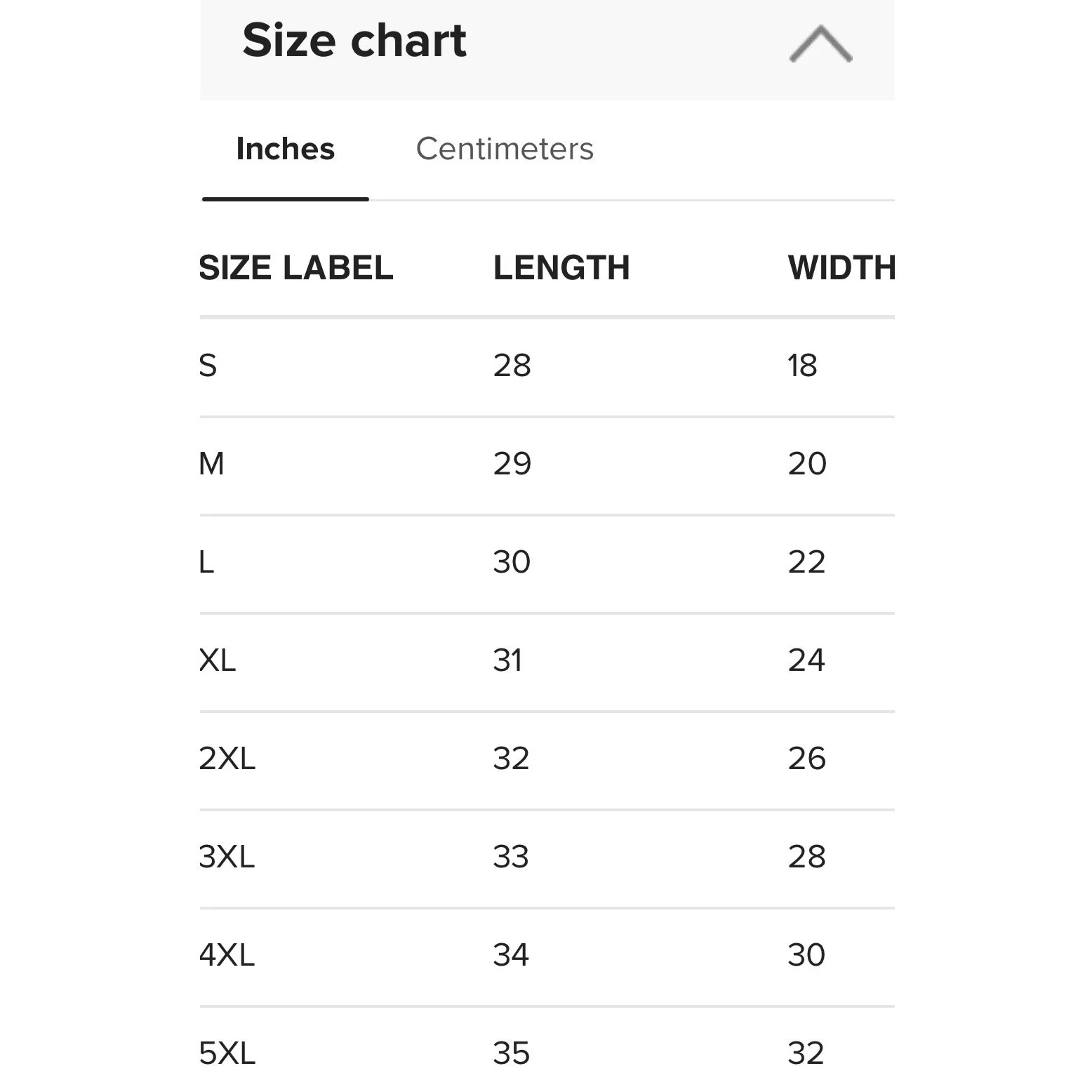The height and width of the screenshot is (1092, 1092).
Task: Select the XL size row label
Action: 218,660
